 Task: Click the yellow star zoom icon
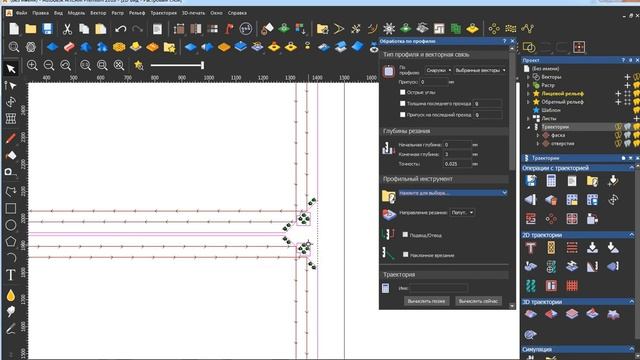[139, 65]
